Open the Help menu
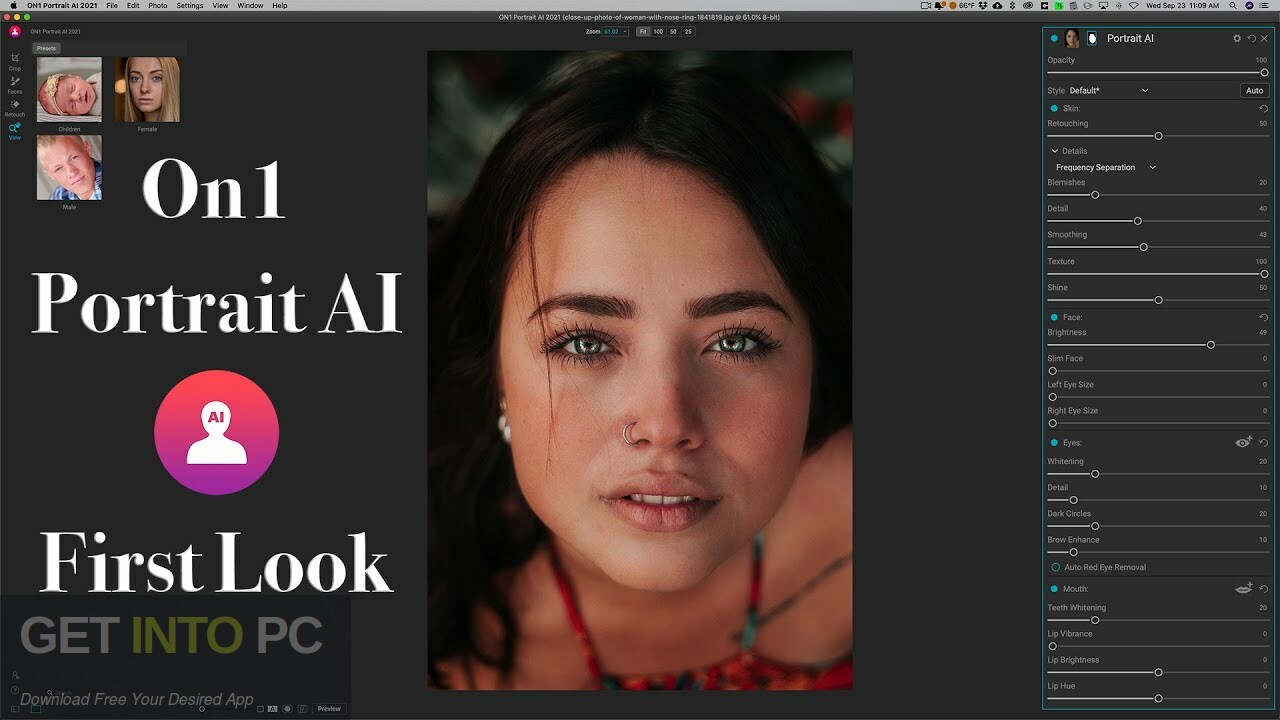This screenshot has height=720, width=1280. (x=280, y=6)
